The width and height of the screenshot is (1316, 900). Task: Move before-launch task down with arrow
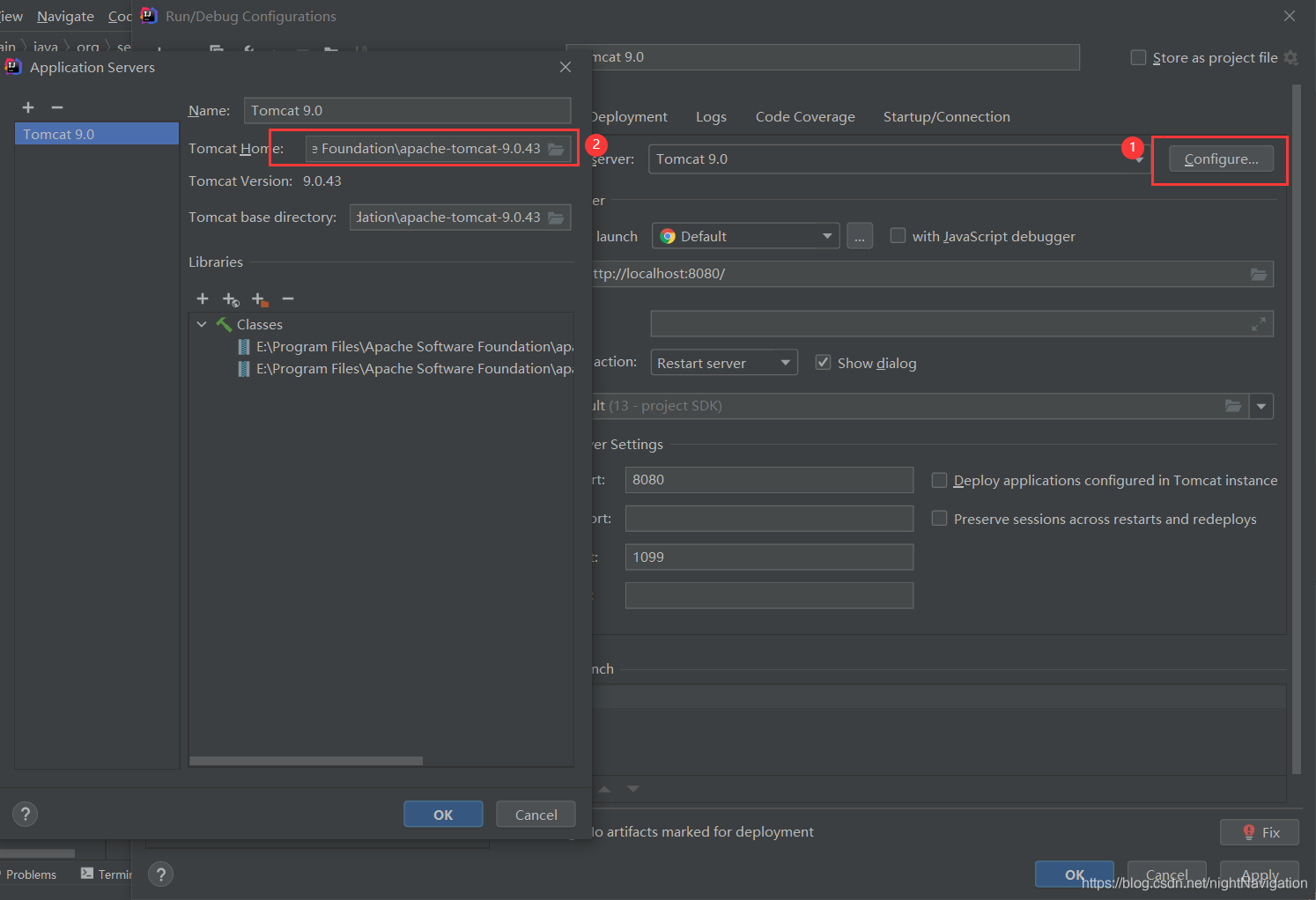[x=633, y=789]
